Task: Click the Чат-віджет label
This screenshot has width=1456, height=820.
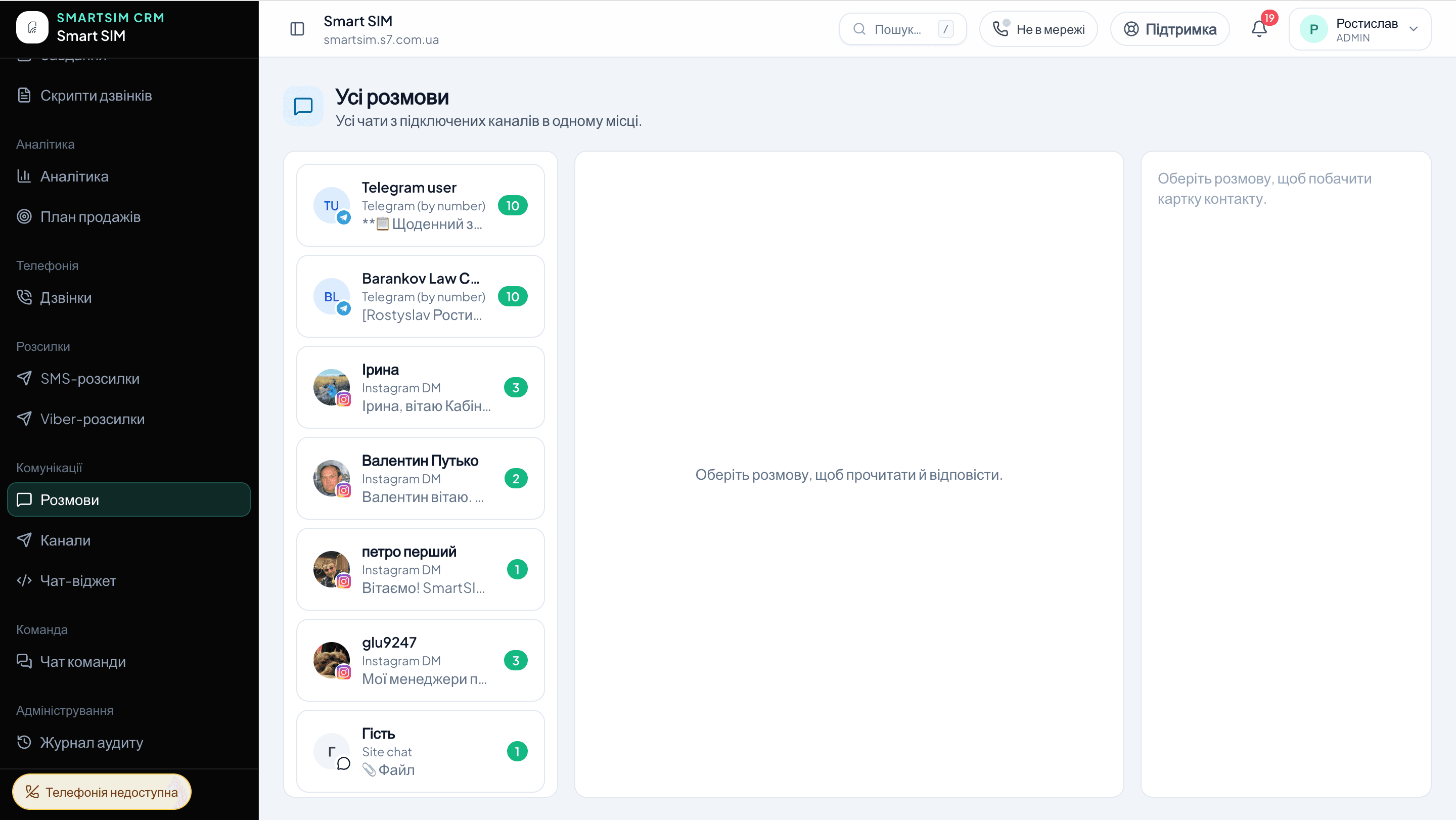Action: tap(78, 581)
